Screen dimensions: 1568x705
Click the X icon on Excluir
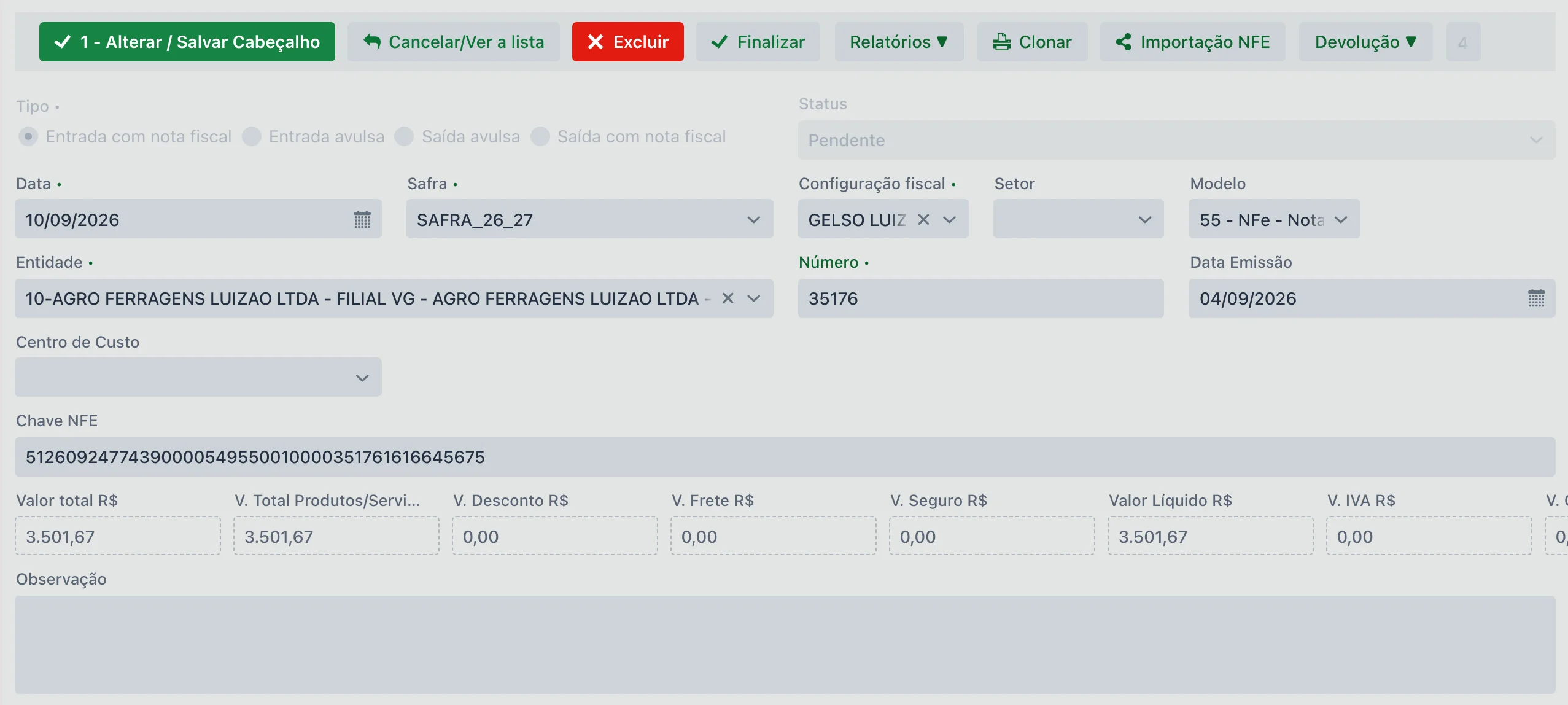[x=595, y=42]
